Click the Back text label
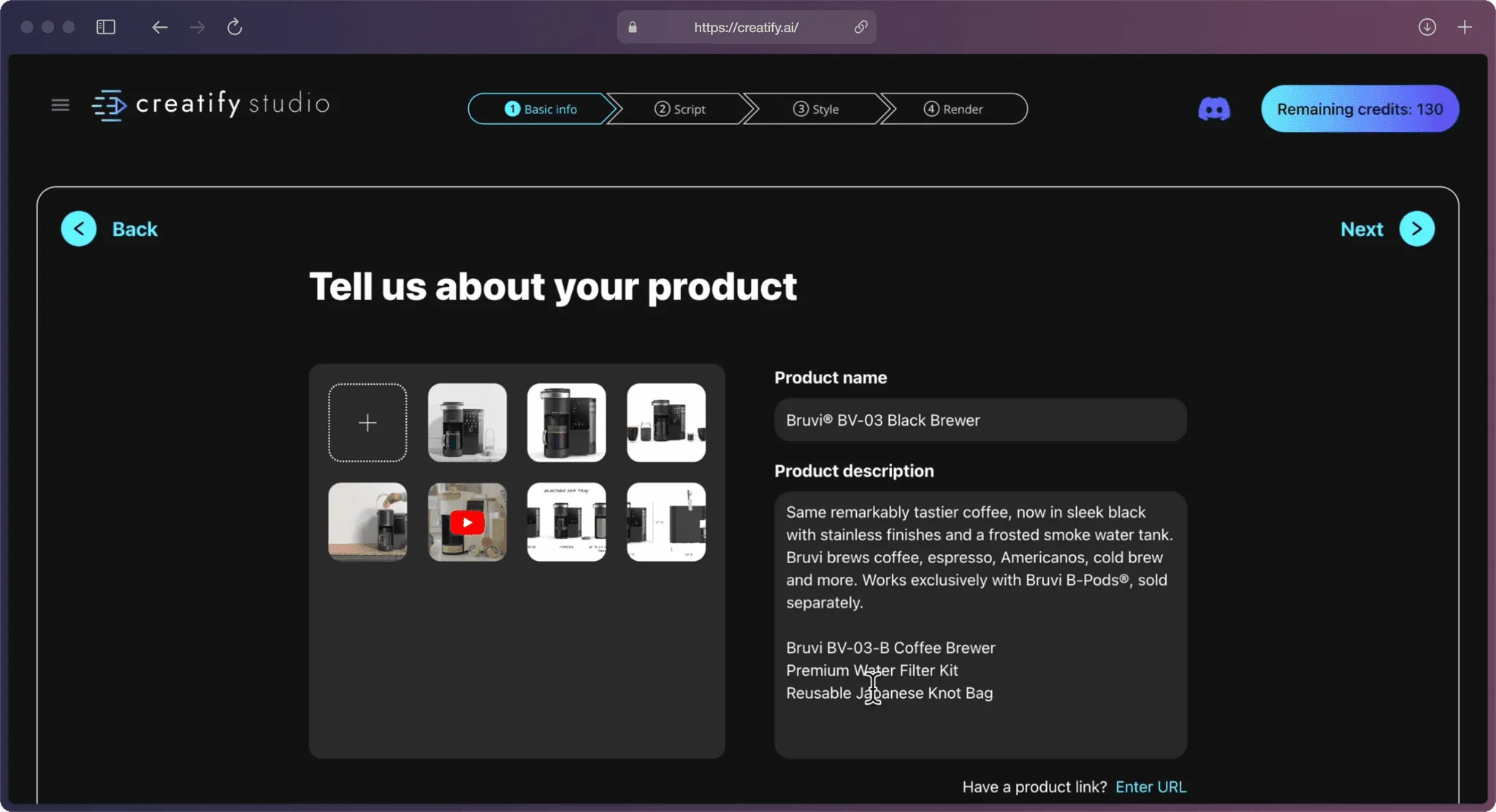Viewport: 1496px width, 812px height. 134,229
